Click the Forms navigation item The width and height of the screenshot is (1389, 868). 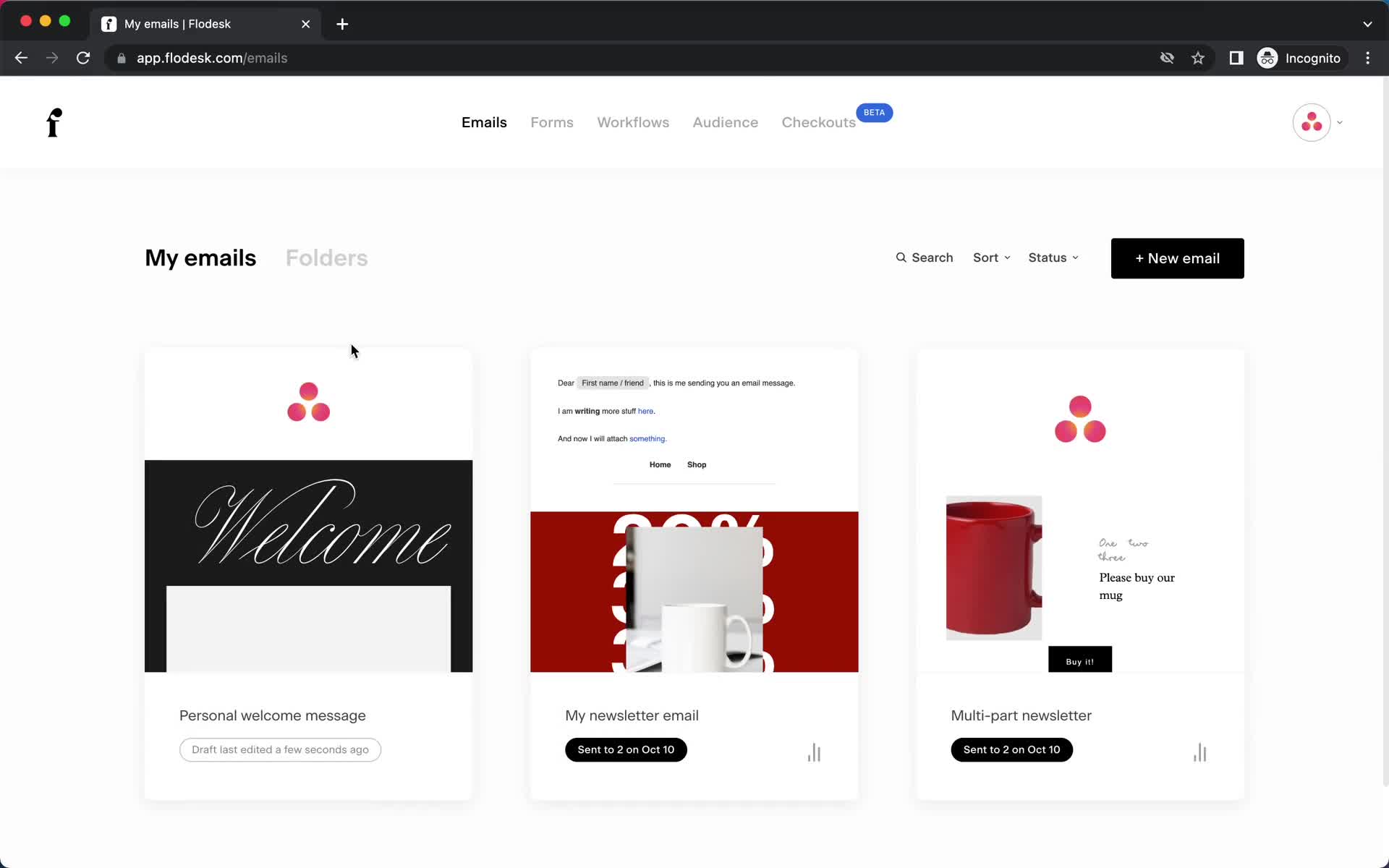[x=552, y=122]
